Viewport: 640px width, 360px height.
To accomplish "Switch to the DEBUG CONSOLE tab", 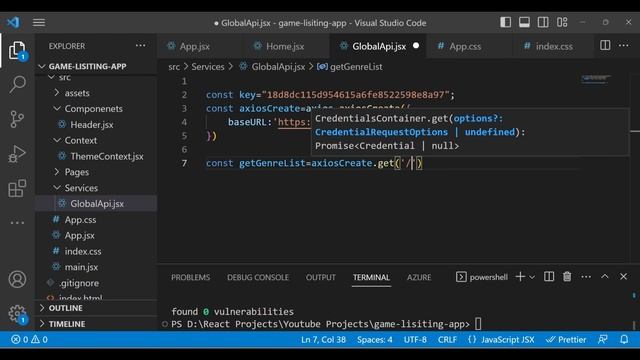I will (258, 278).
